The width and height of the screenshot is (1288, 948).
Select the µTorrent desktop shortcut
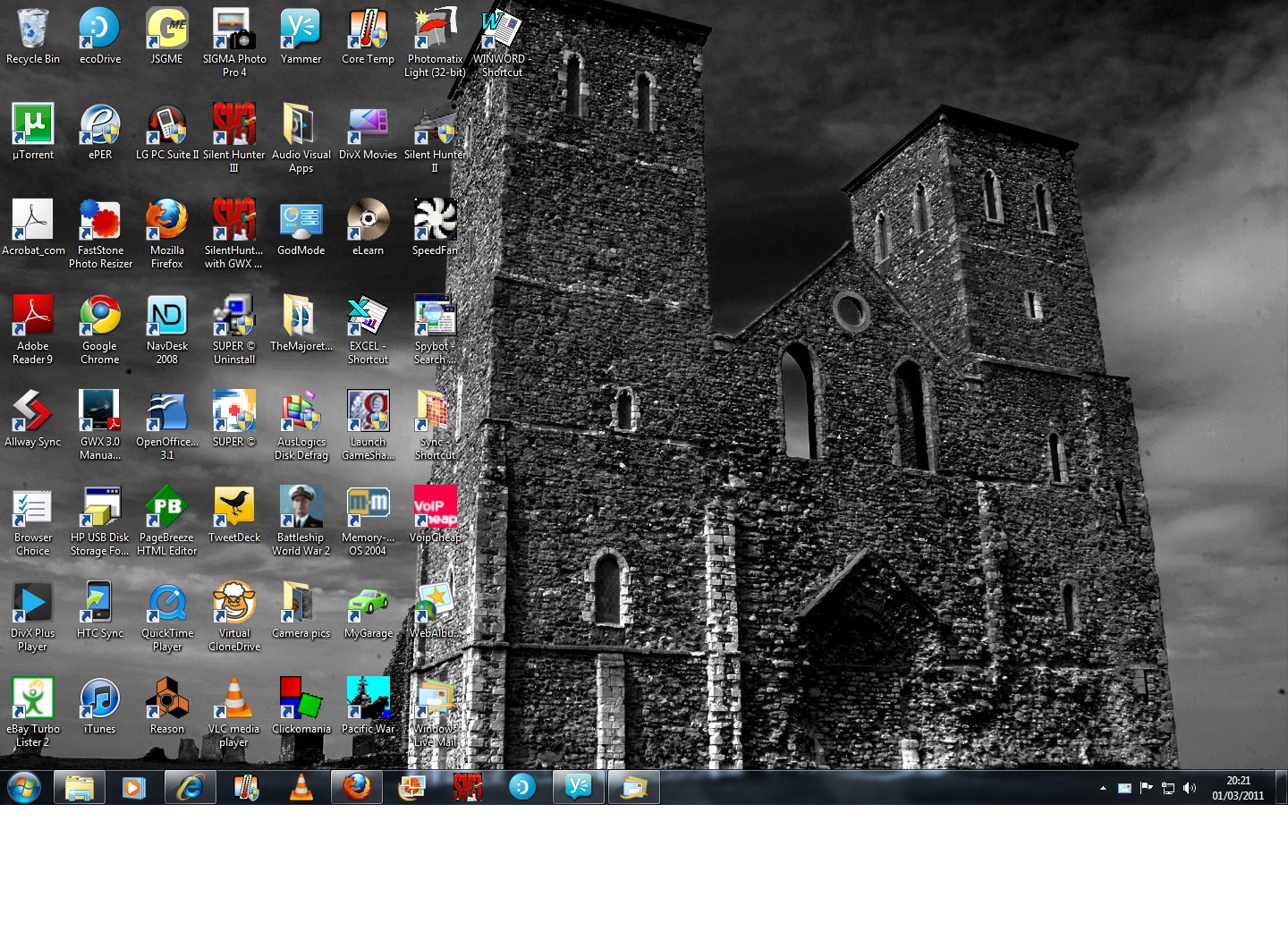32,125
